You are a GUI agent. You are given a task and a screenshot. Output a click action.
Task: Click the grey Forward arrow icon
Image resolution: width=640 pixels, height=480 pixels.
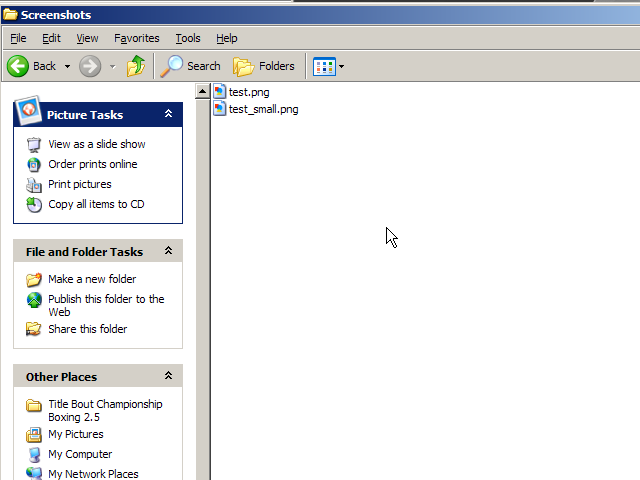(90, 66)
